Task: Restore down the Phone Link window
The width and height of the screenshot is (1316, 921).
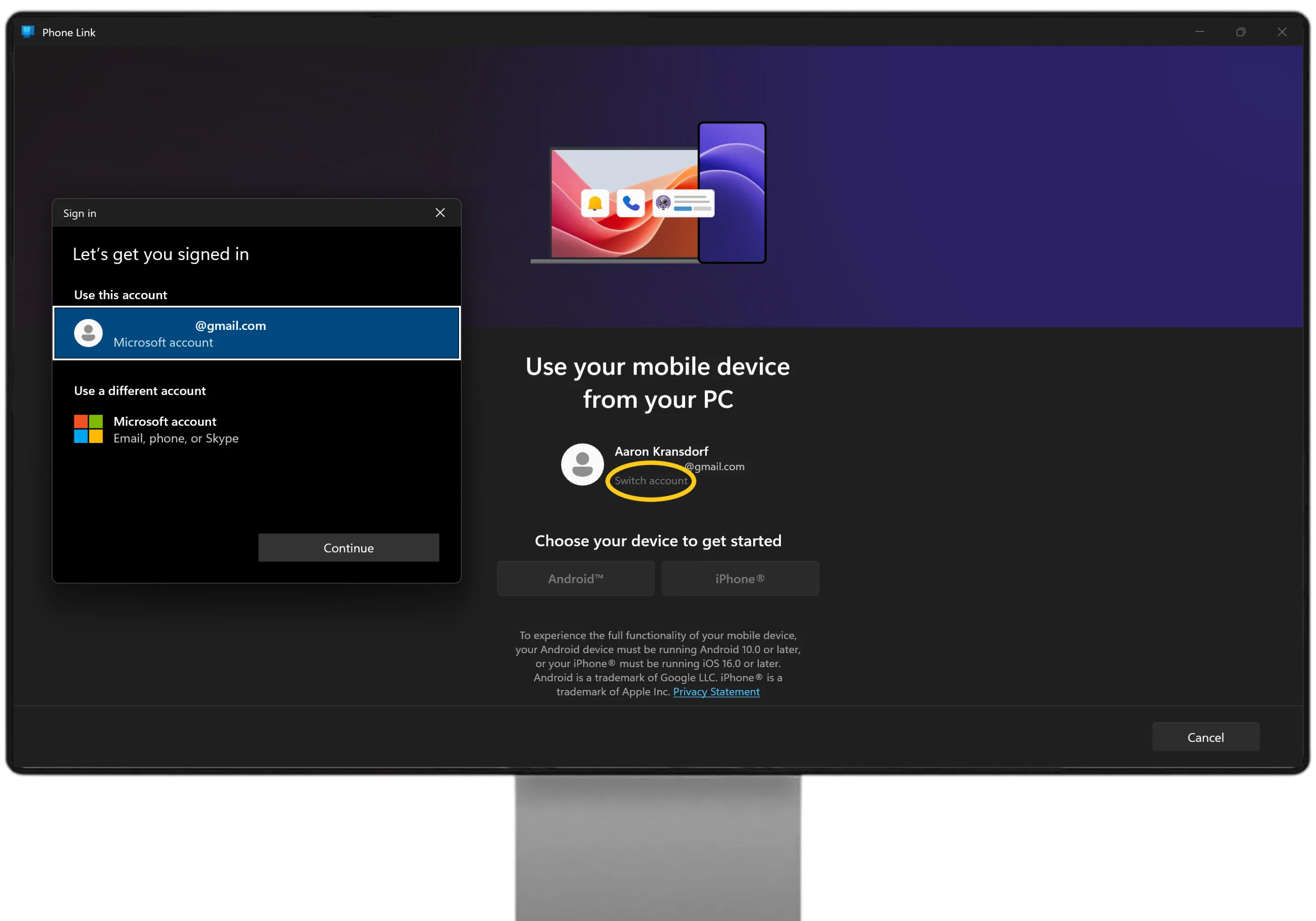Action: click(x=1240, y=32)
